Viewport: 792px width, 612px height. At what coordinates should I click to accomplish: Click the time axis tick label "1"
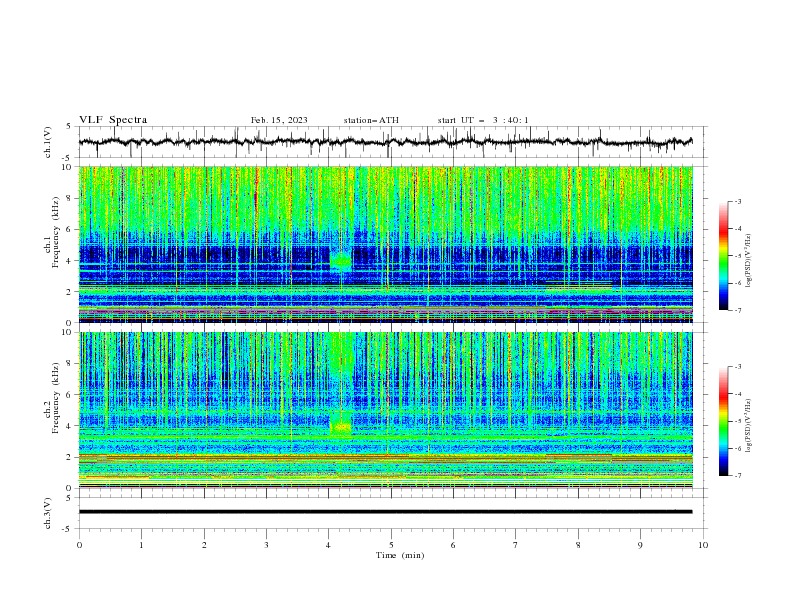coord(141,545)
